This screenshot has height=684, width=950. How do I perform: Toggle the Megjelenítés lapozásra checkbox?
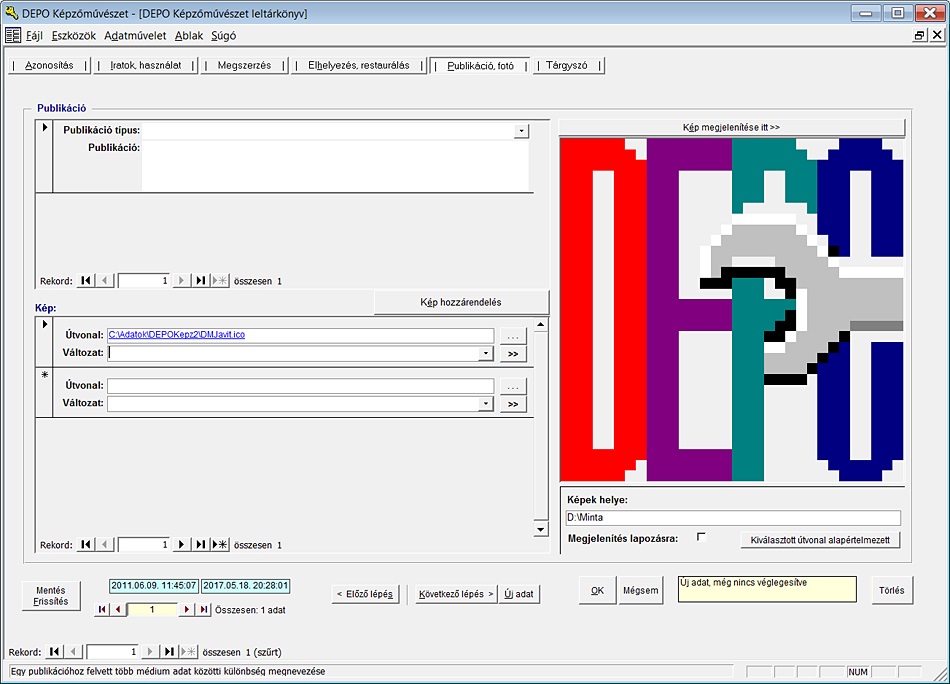click(x=701, y=537)
